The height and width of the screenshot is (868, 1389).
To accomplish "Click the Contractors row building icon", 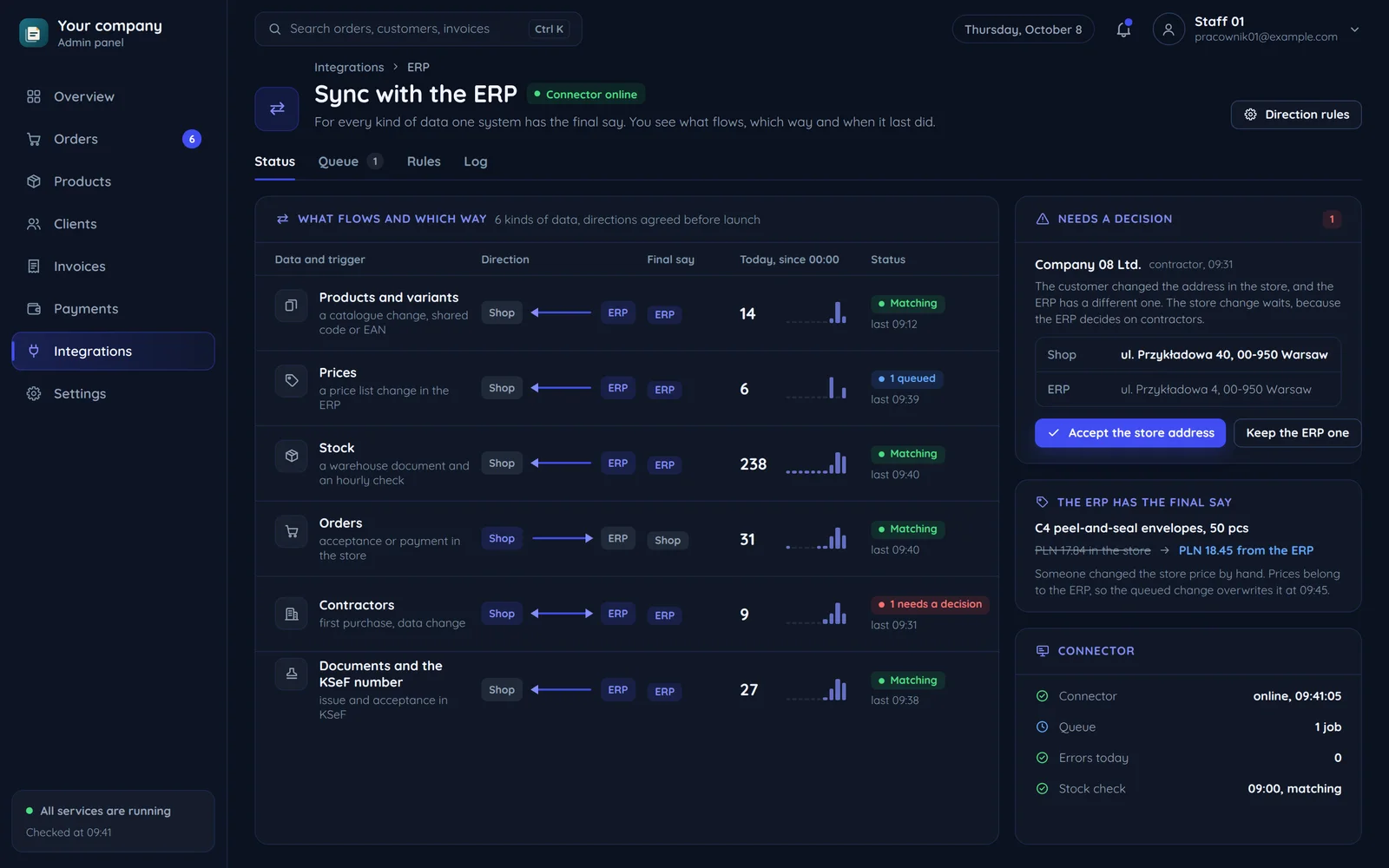I will click(x=292, y=614).
